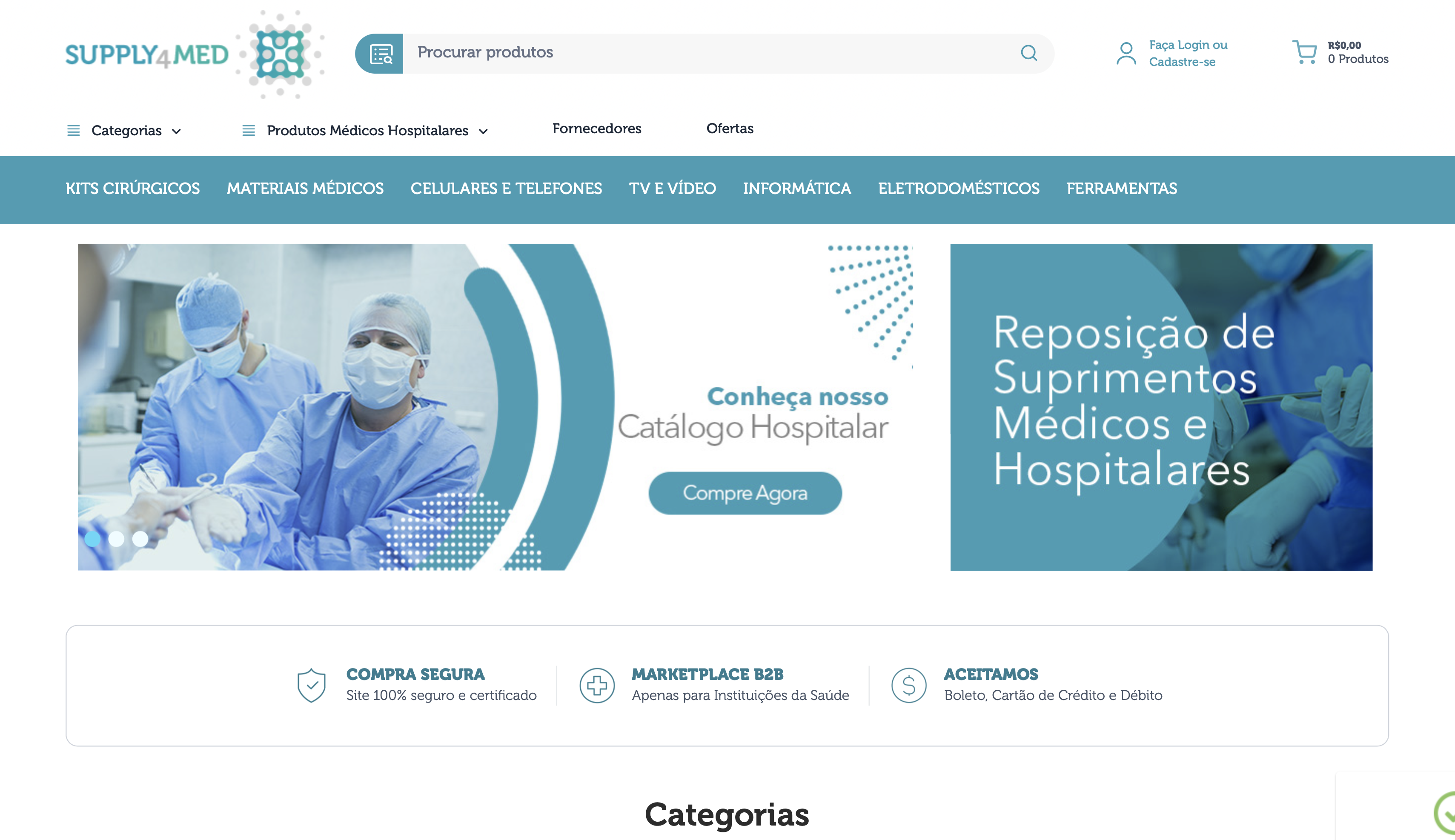Open the Reposição de Suprimentos banner
The width and height of the screenshot is (1455, 840).
coord(1161,407)
